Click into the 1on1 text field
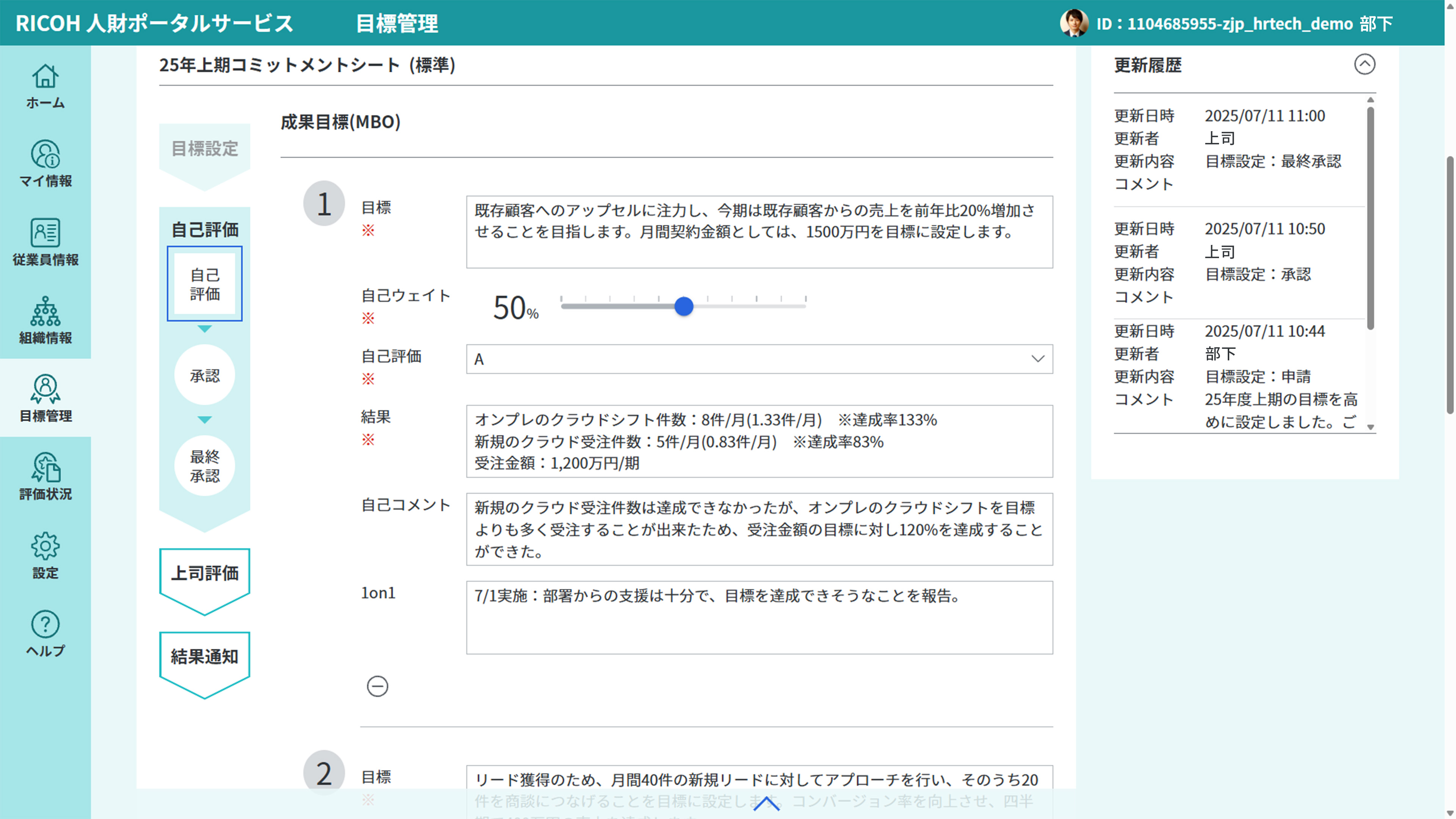This screenshot has height=819, width=1456. (759, 617)
